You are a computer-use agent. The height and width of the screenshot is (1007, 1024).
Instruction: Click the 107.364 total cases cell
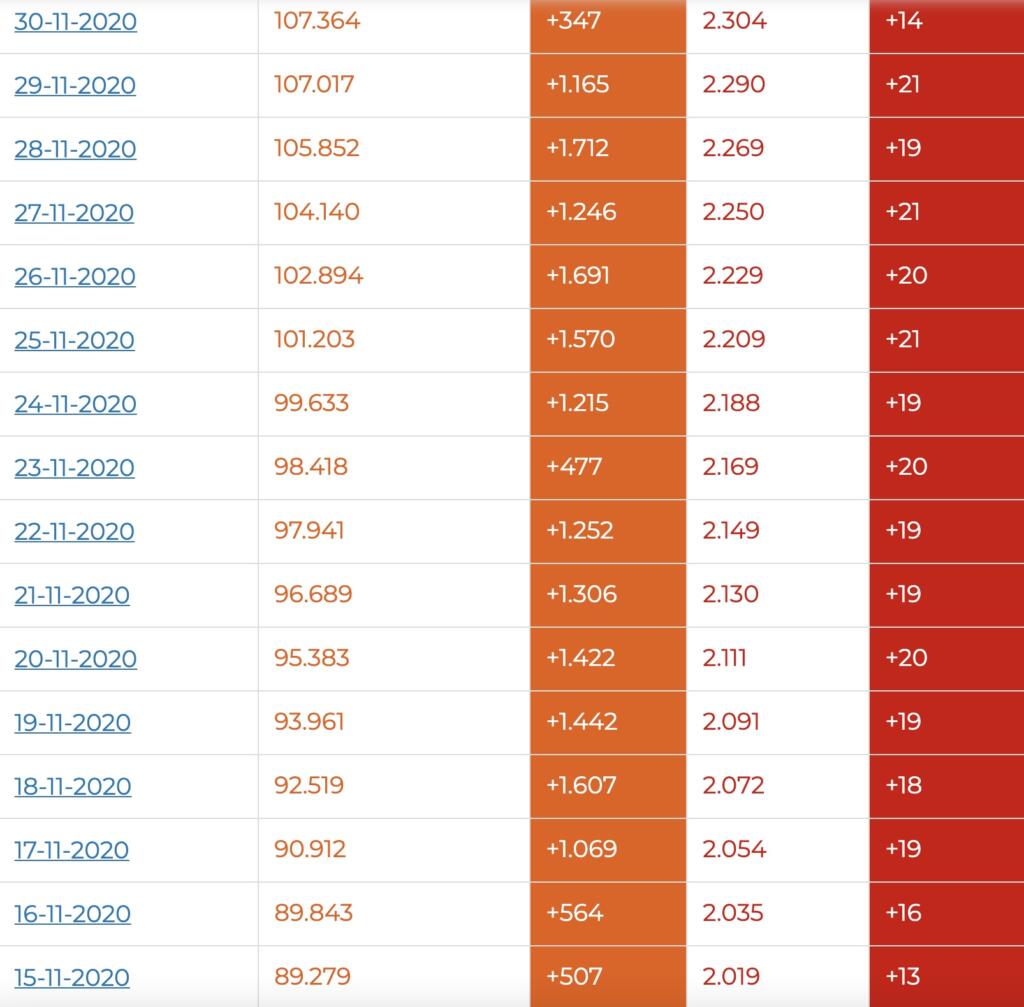tap(317, 21)
